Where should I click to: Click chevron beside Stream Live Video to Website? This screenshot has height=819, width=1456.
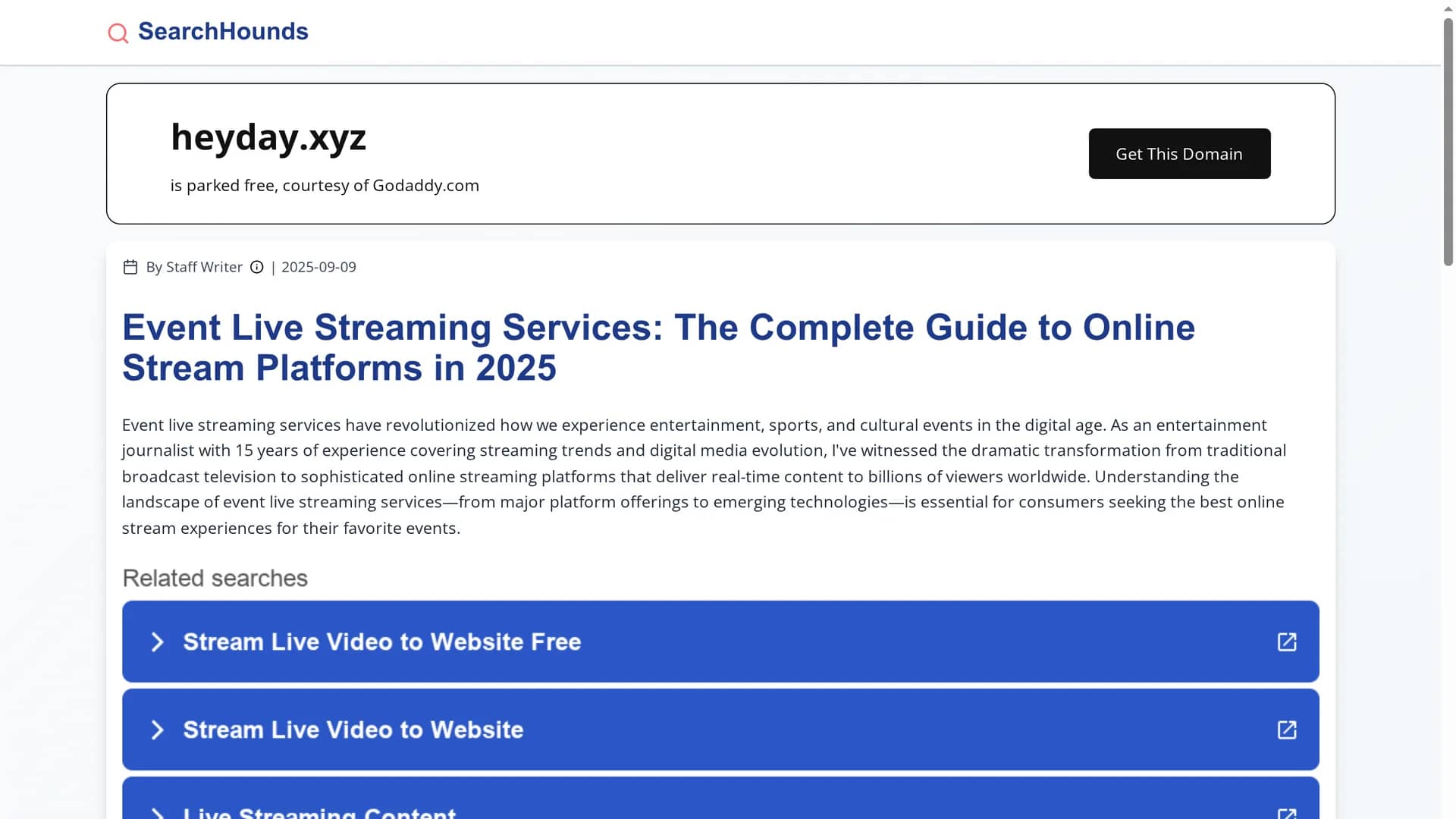pyautogui.click(x=157, y=730)
